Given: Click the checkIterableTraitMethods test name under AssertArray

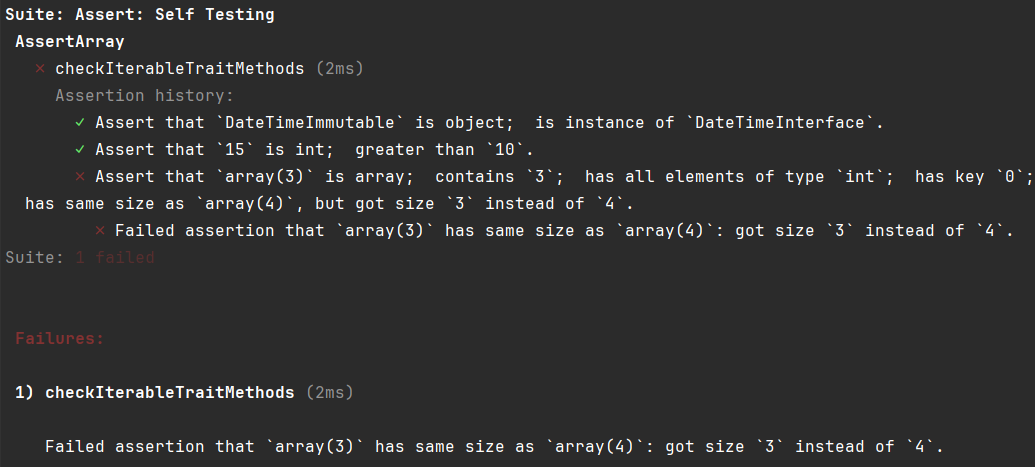Looking at the screenshot, I should (180, 69).
